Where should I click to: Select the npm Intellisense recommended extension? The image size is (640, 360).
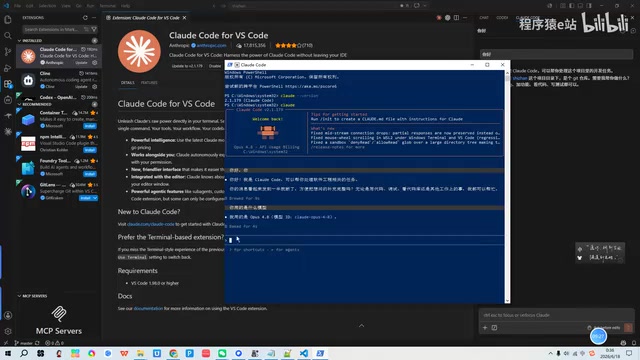[x=59, y=143]
